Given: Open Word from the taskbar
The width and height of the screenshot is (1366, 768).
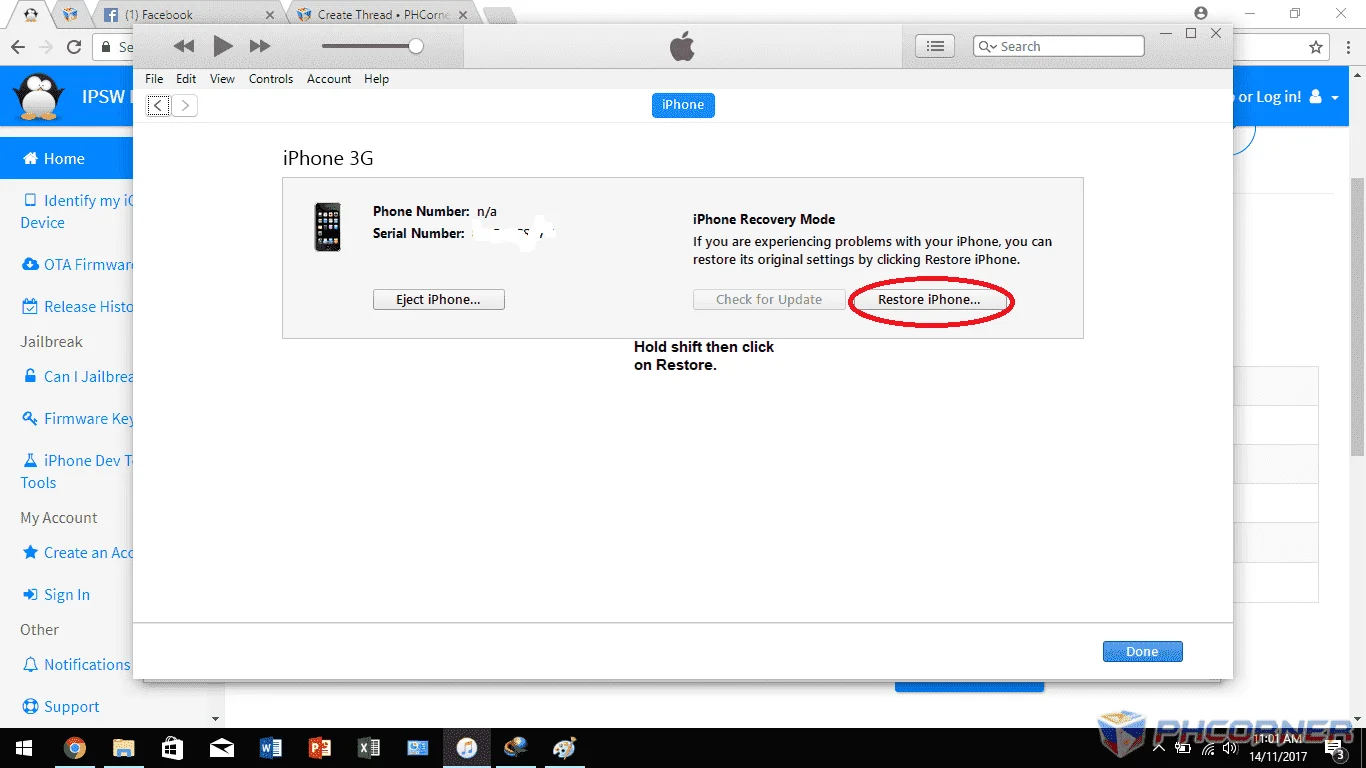Looking at the screenshot, I should point(270,748).
